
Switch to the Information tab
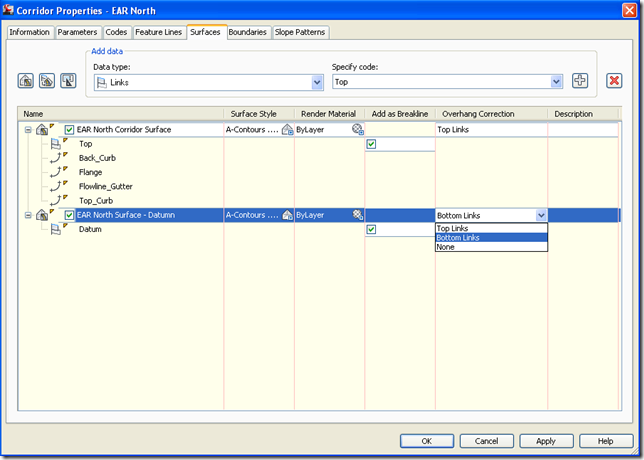click(30, 32)
